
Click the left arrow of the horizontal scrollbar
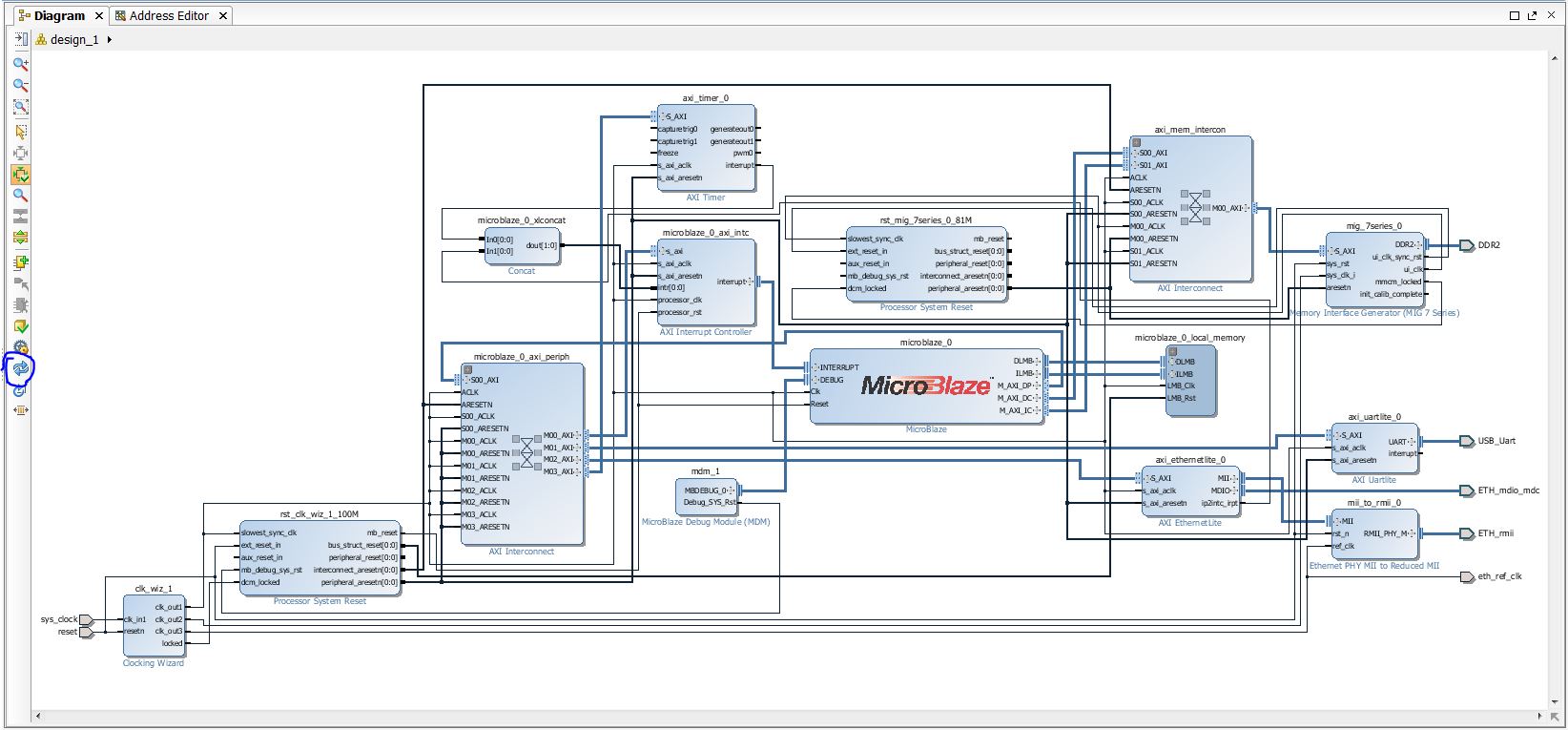39,716
